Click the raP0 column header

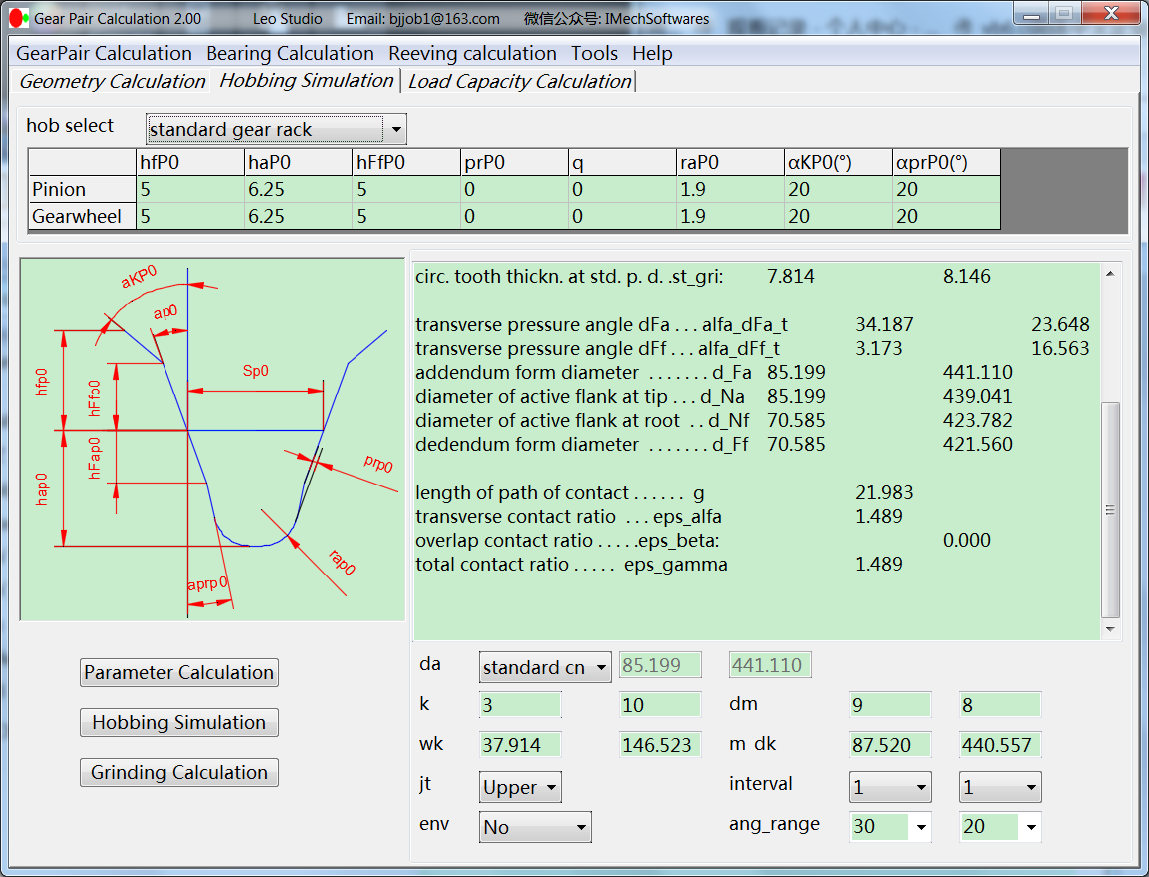[x=731, y=162]
